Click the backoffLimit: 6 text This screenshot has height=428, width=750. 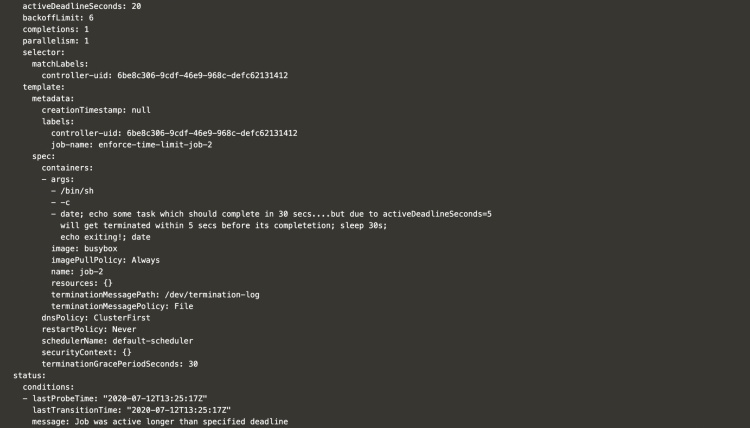pyautogui.click(x=58, y=18)
